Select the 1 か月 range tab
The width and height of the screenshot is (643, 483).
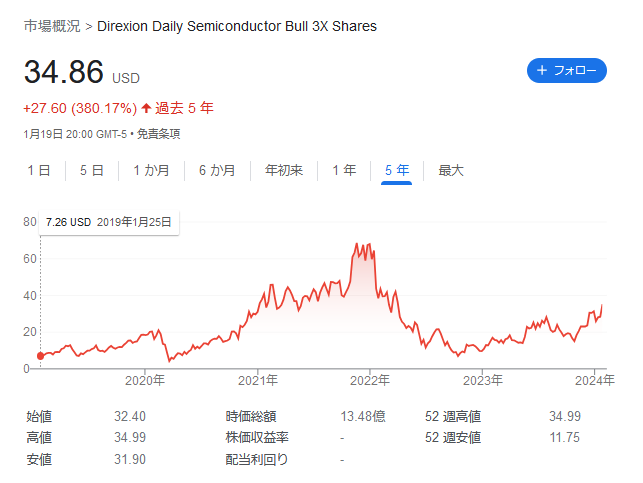151,170
